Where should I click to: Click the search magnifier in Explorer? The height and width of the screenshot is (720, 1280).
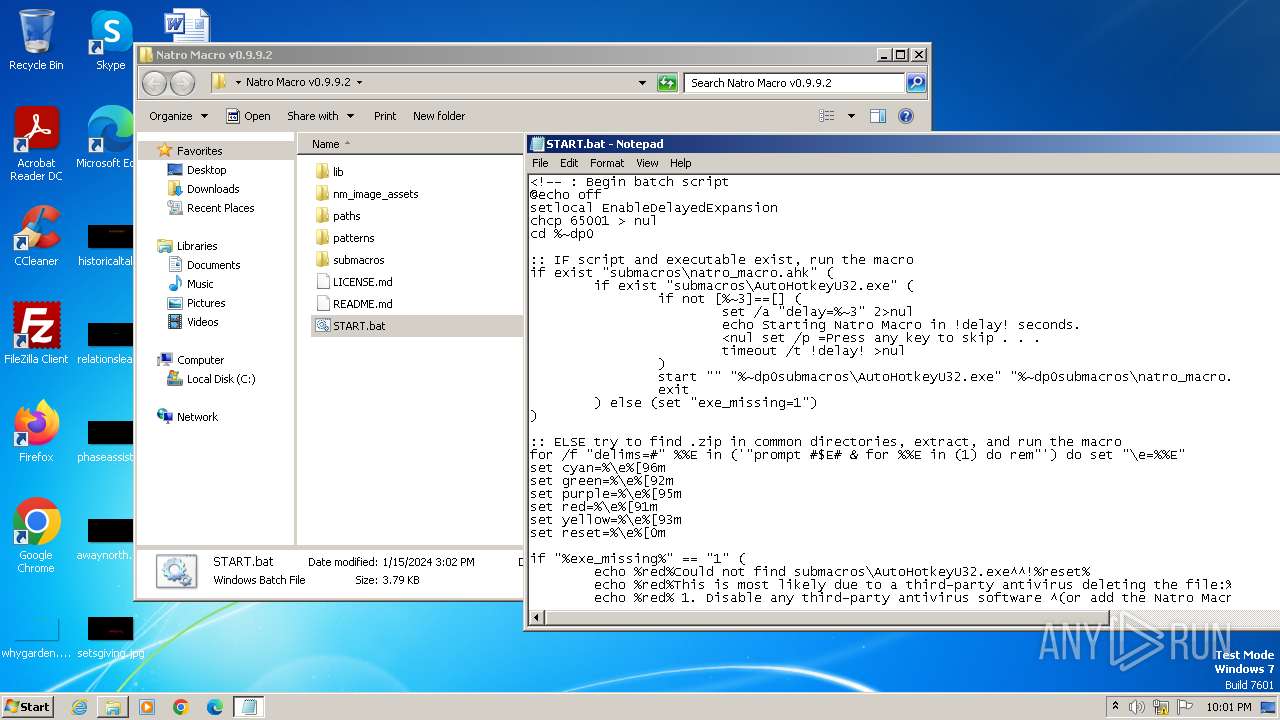[915, 83]
